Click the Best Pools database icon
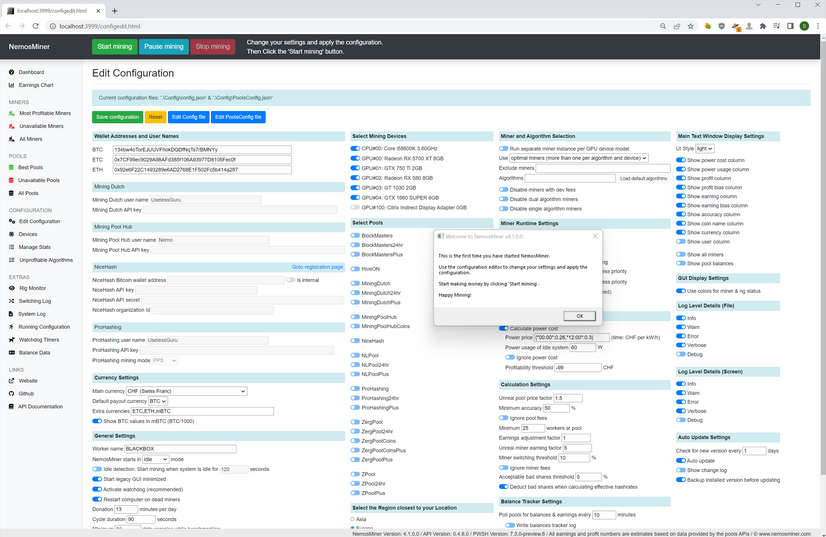The image size is (826, 537). [12, 167]
